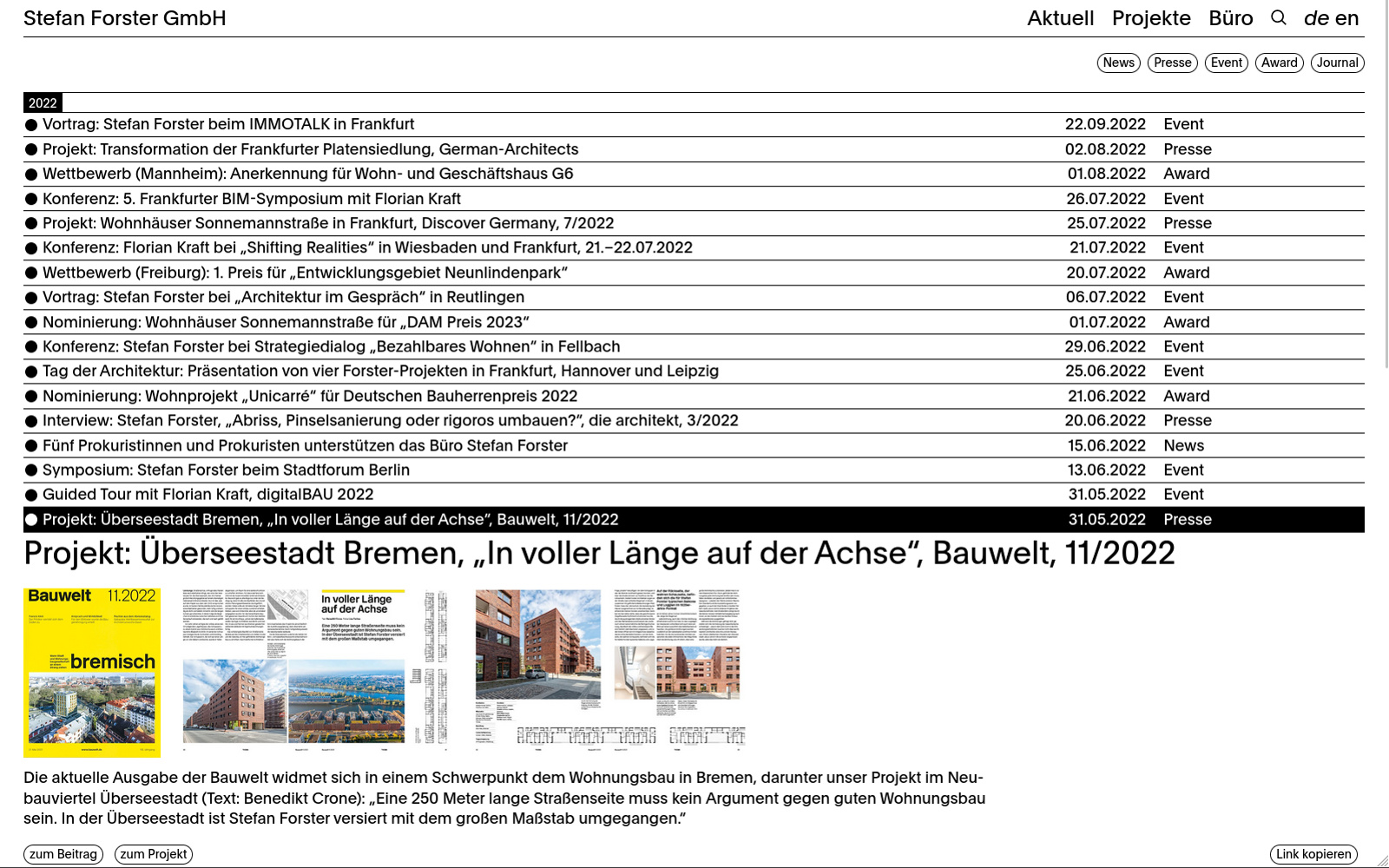
Task: Filter entries by Award tag
Action: [x=1279, y=62]
